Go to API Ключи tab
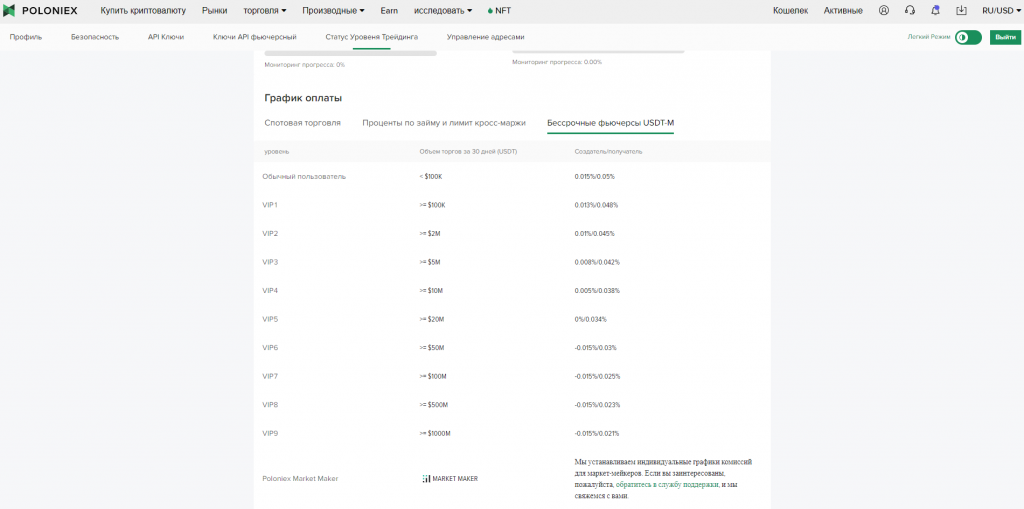 (x=166, y=37)
